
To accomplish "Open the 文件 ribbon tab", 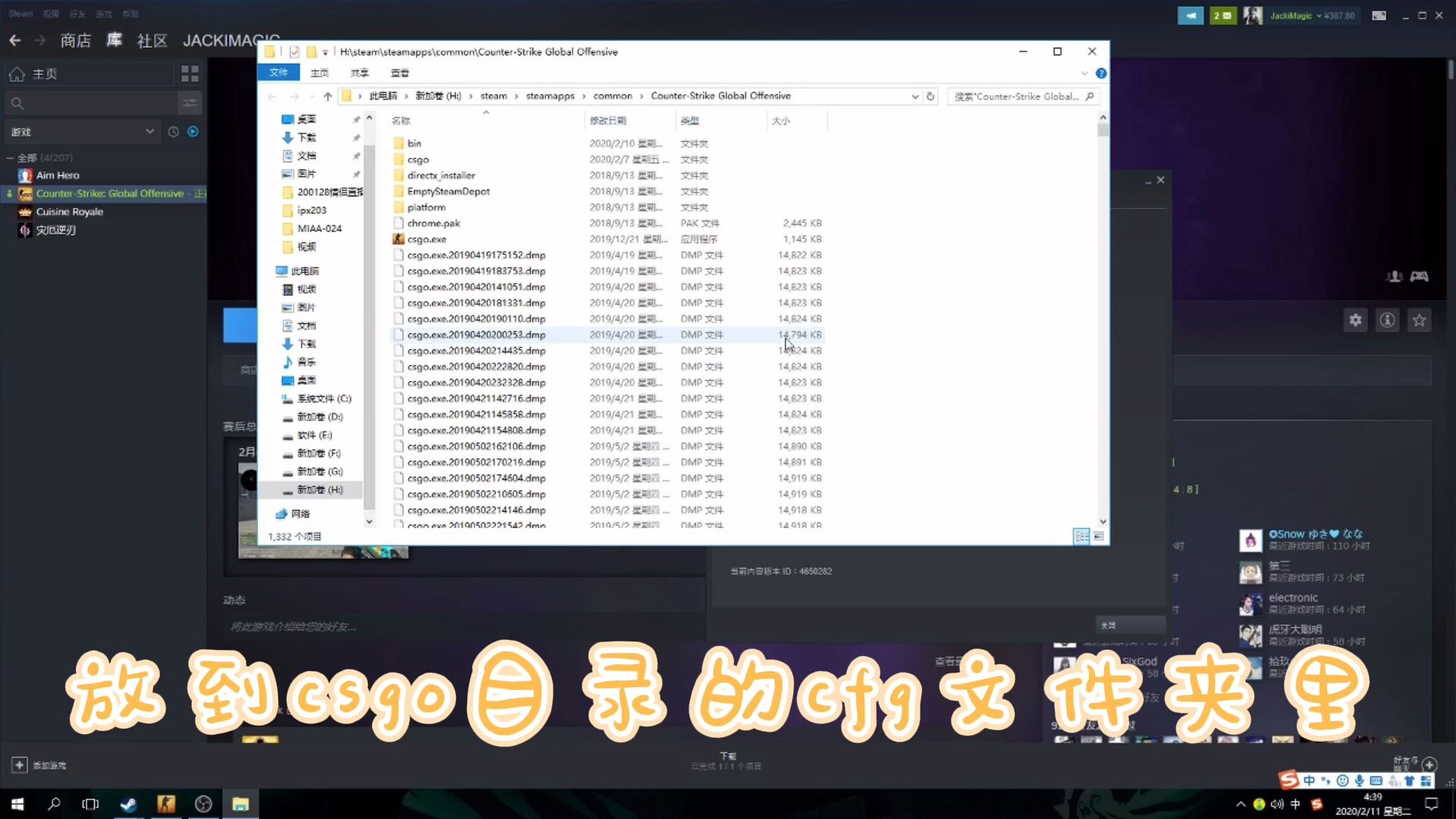I will click(278, 73).
